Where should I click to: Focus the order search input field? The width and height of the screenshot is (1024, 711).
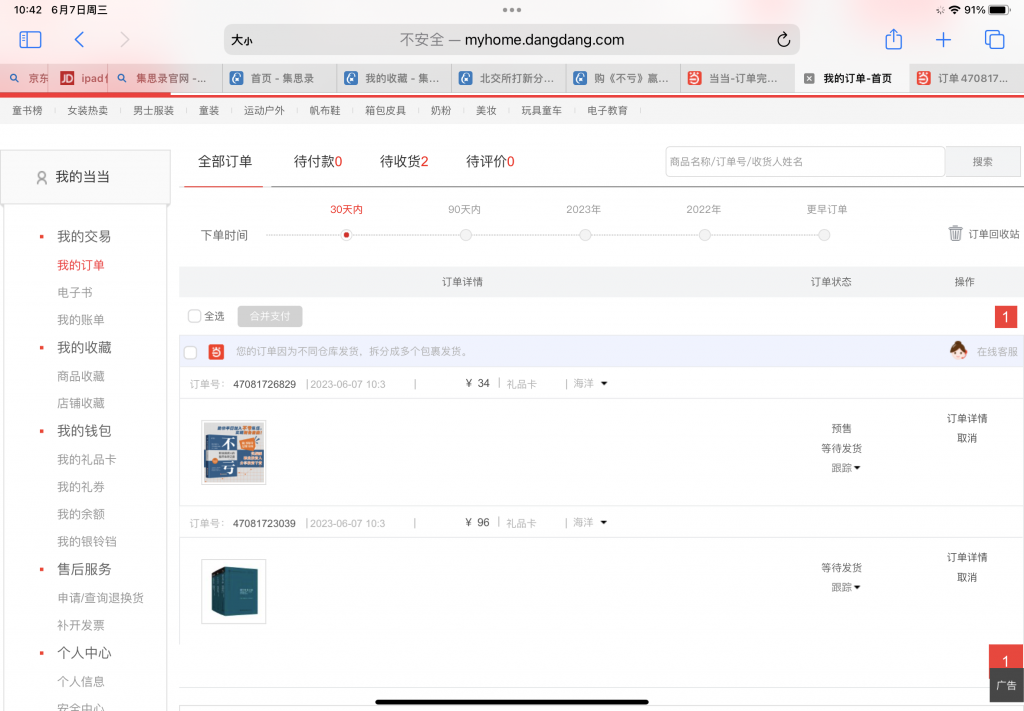point(804,161)
